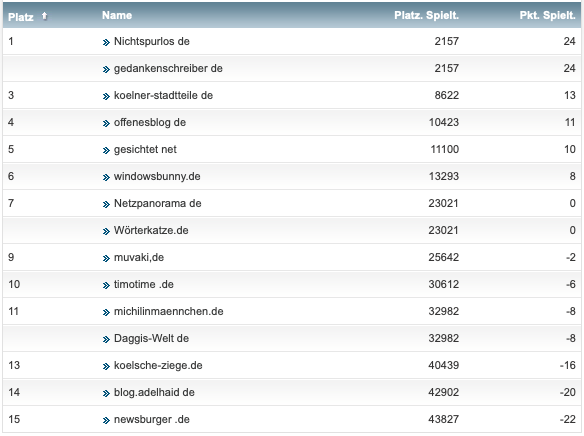584x436 pixels.
Task: Select points value 8 in windowsbunny row
Action: click(573, 176)
